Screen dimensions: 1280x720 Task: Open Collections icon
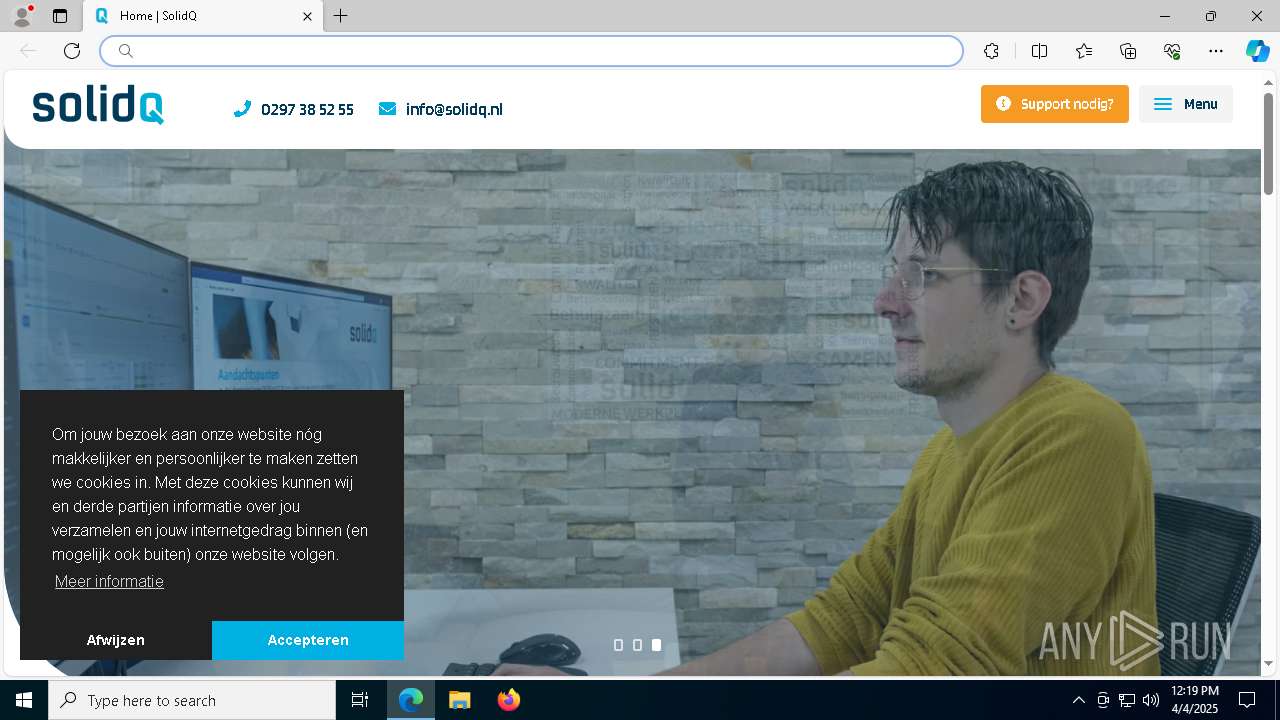pos(1128,51)
